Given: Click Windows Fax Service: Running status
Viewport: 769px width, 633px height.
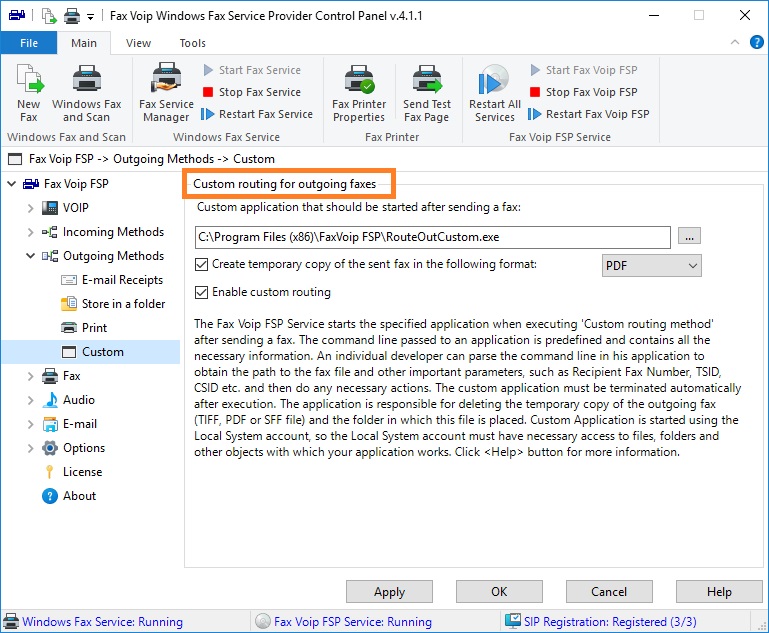Looking at the screenshot, I should 93,622.
